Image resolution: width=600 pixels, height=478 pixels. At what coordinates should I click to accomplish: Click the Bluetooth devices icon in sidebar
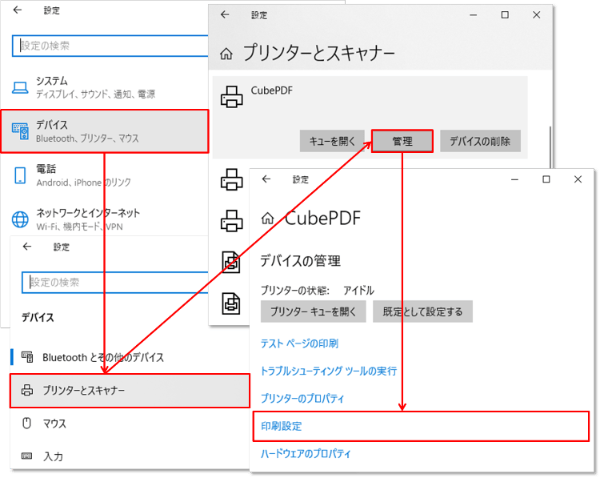pyautogui.click(x=27, y=357)
